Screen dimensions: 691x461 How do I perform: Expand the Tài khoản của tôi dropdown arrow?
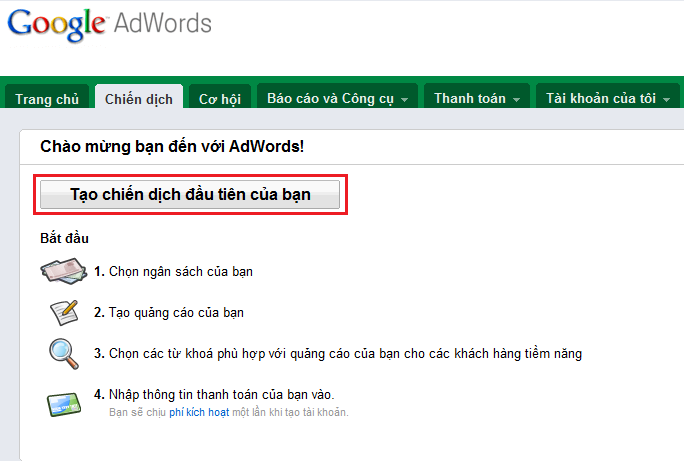point(666,100)
